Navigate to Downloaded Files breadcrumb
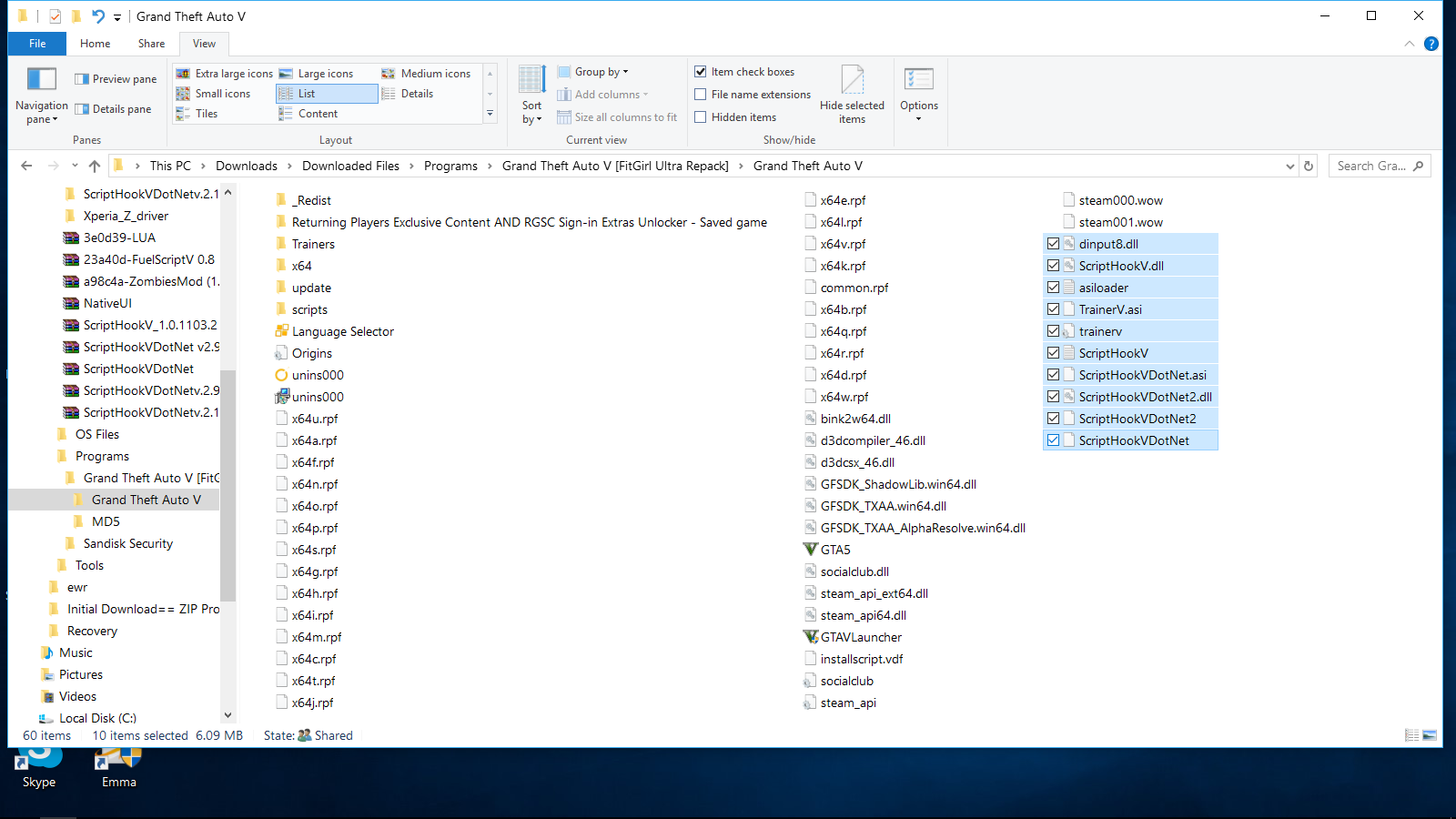The height and width of the screenshot is (819, 1456). coord(350,166)
